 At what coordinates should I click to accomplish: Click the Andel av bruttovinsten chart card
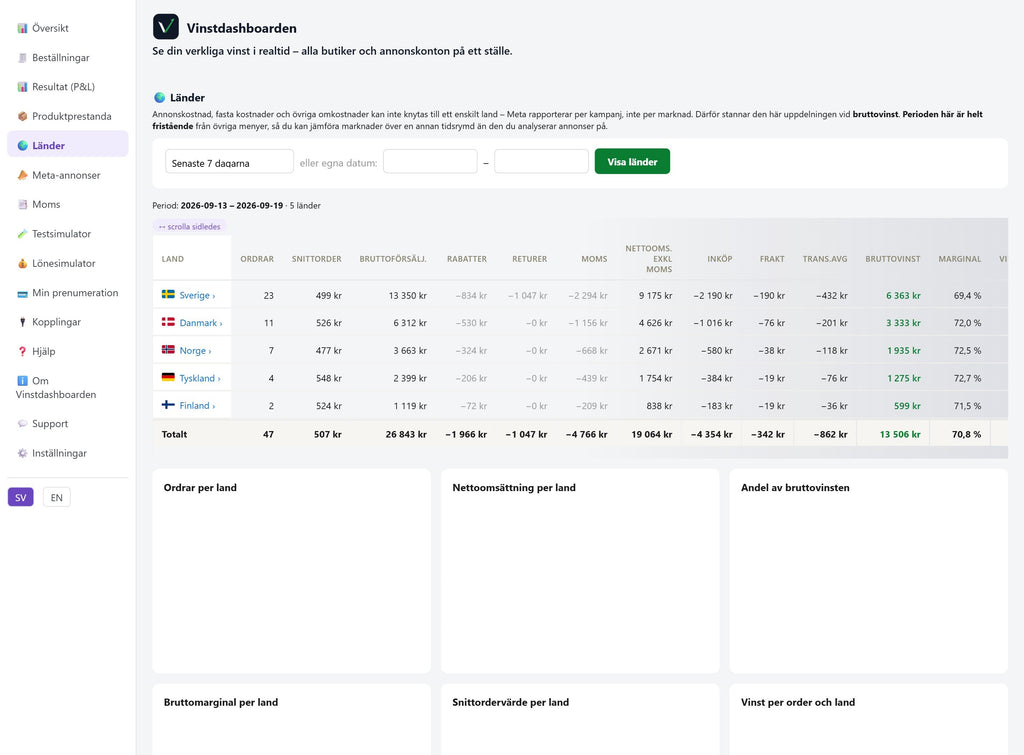click(869, 571)
